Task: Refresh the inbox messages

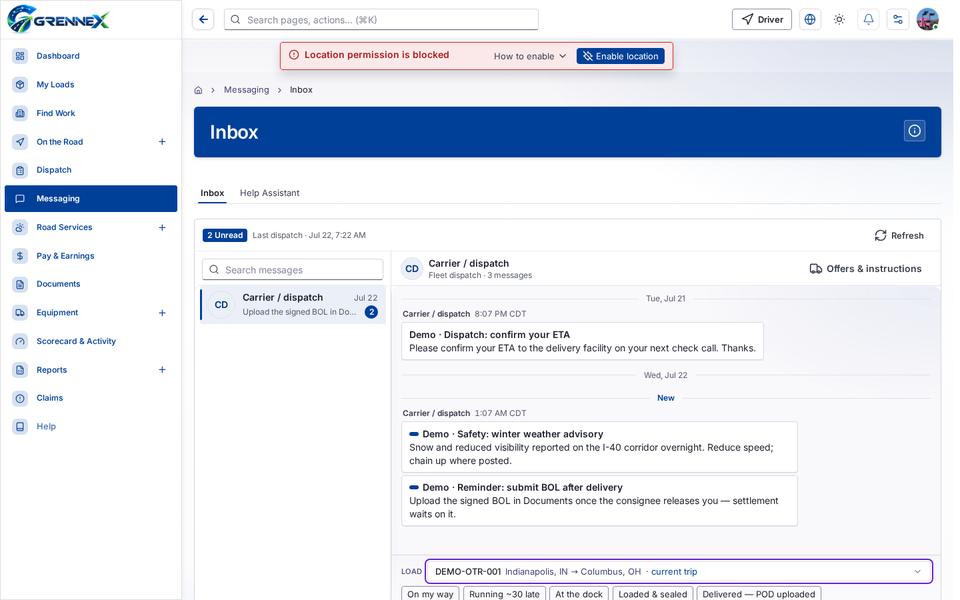Action: pos(899,236)
